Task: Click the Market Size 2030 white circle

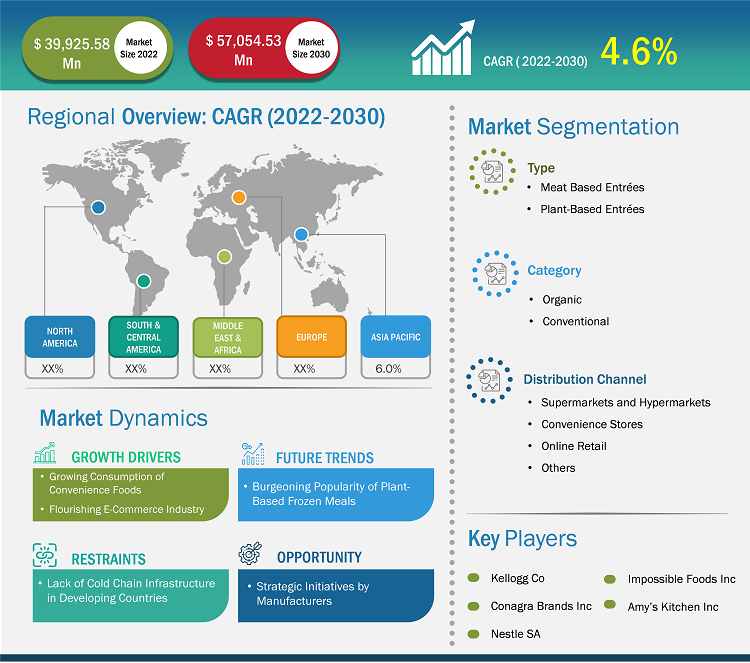Action: click(311, 48)
